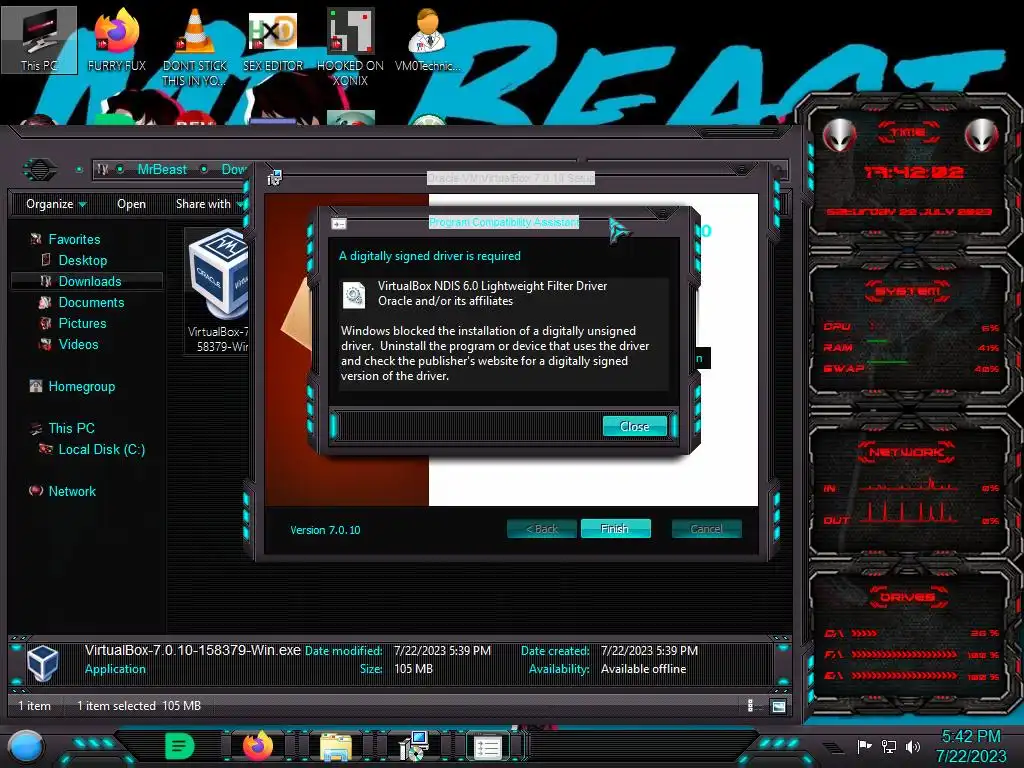Launch the FURRY FUX Firefox shortcut
This screenshot has height=768, width=1024.
pyautogui.click(x=116, y=39)
